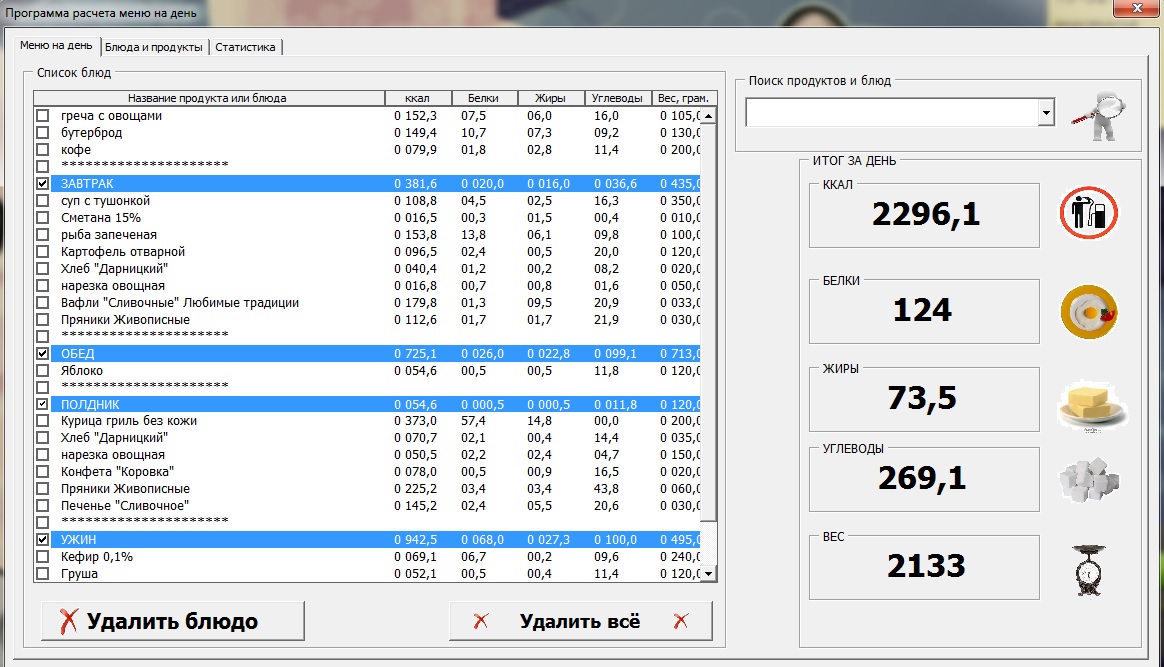The width and height of the screenshot is (1164, 667).
Task: Uncheck the ЗАВТРАК row checkbox
Action: [42, 184]
